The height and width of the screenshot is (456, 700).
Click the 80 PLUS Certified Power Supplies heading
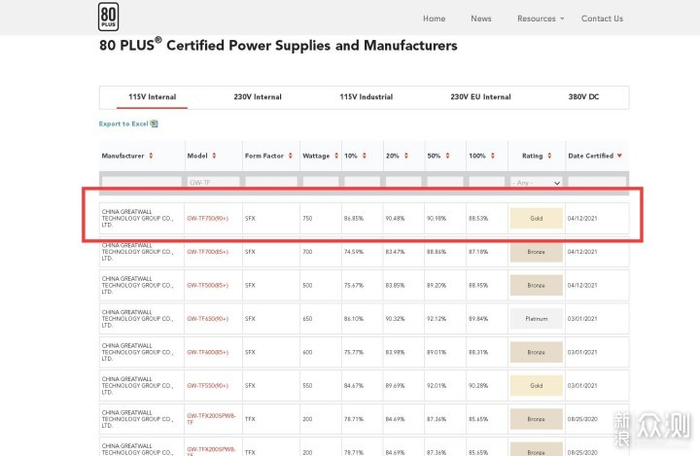pyautogui.click(x=278, y=45)
